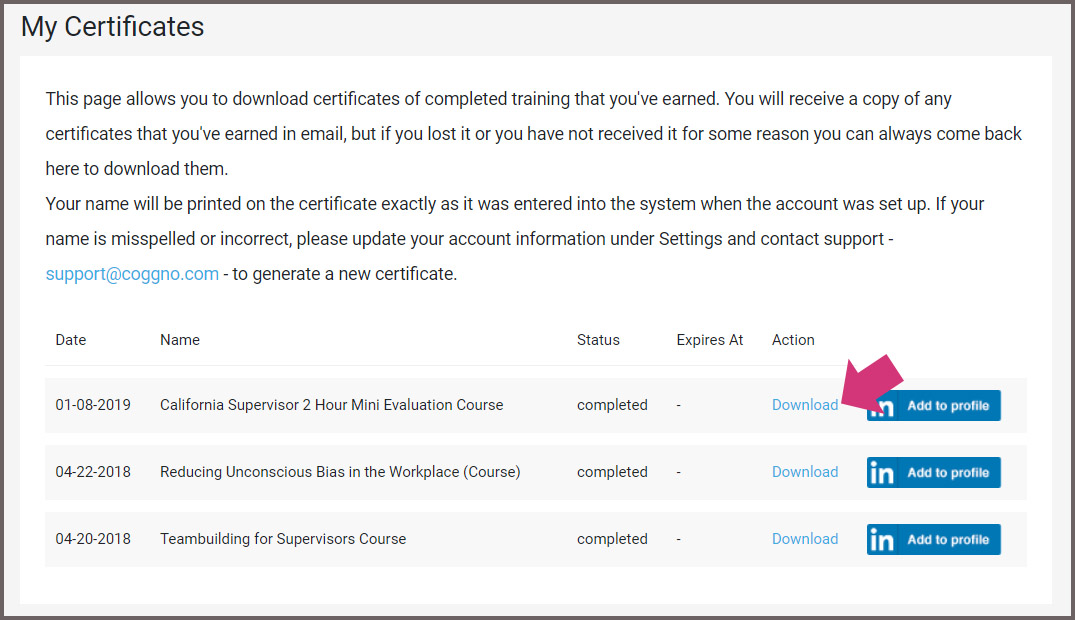This screenshot has width=1075, height=620.
Task: Download Teambuilding for Supervisors certificate
Action: click(805, 539)
